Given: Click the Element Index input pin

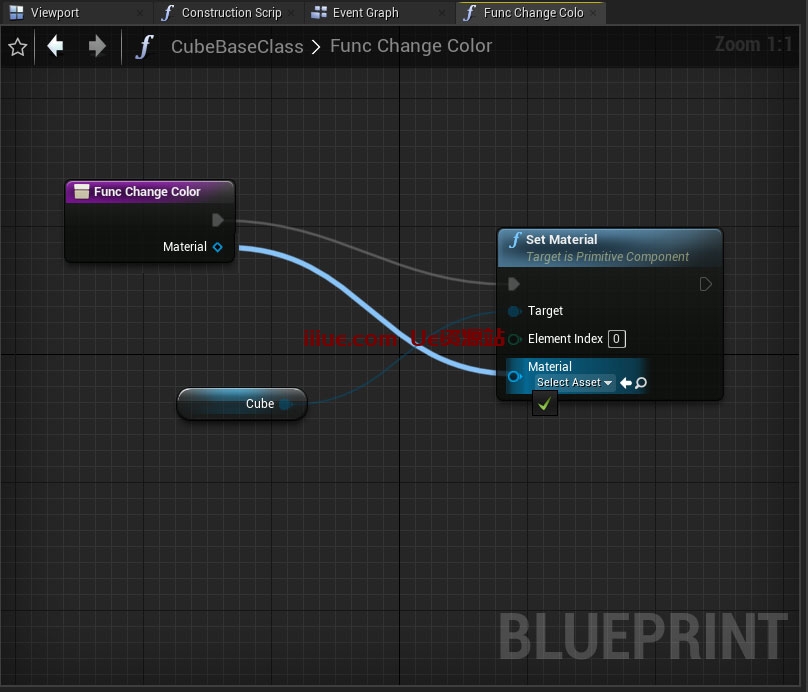Looking at the screenshot, I should click(514, 339).
